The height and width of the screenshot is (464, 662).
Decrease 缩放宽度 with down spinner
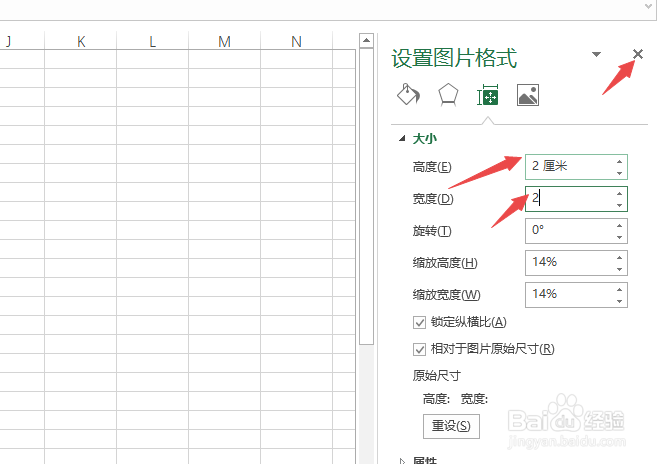click(x=619, y=301)
